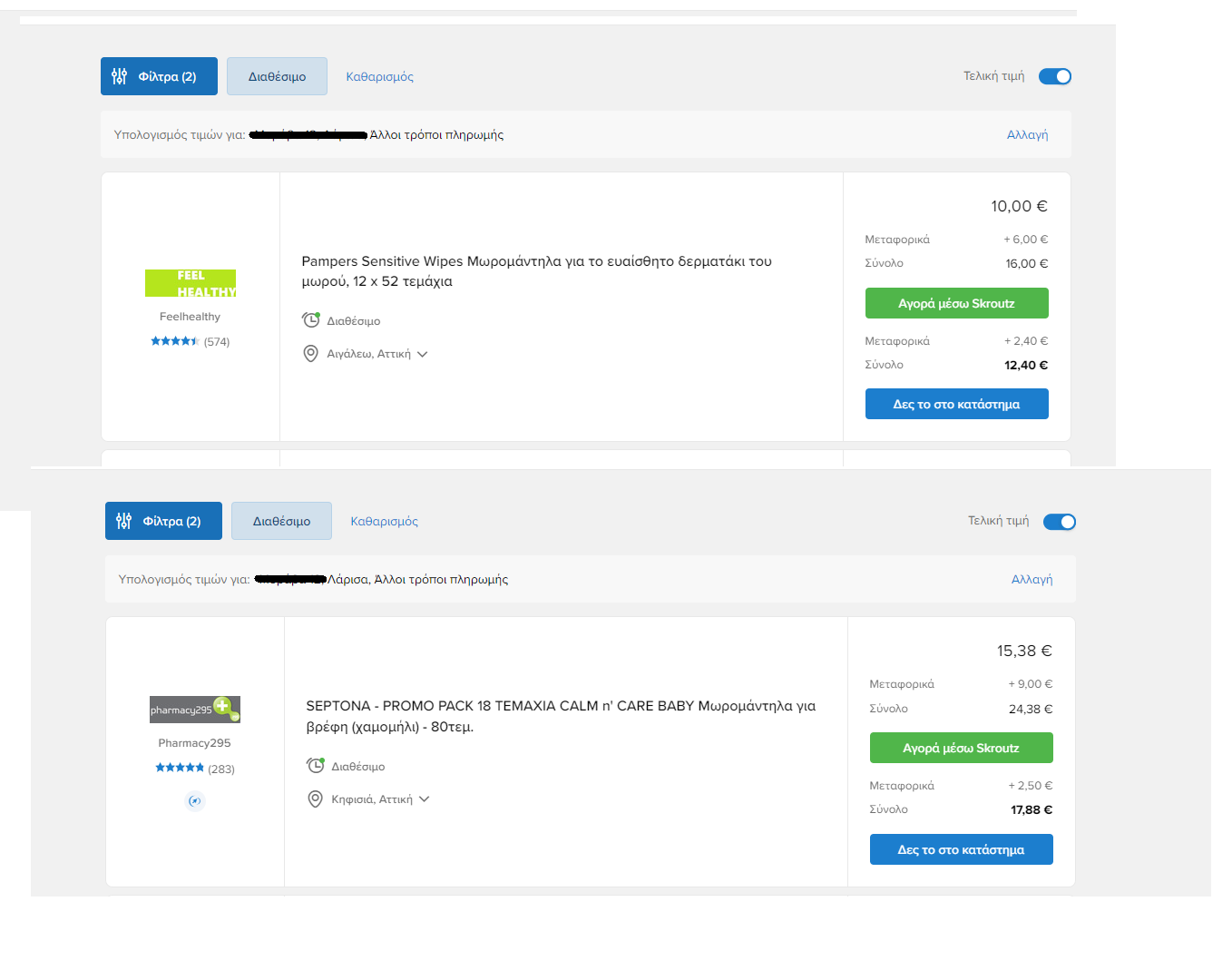Click location pin icon beside Αιγάλεω, Αττική
Image resolution: width=1232 pixels, height=980 pixels.
[x=310, y=354]
